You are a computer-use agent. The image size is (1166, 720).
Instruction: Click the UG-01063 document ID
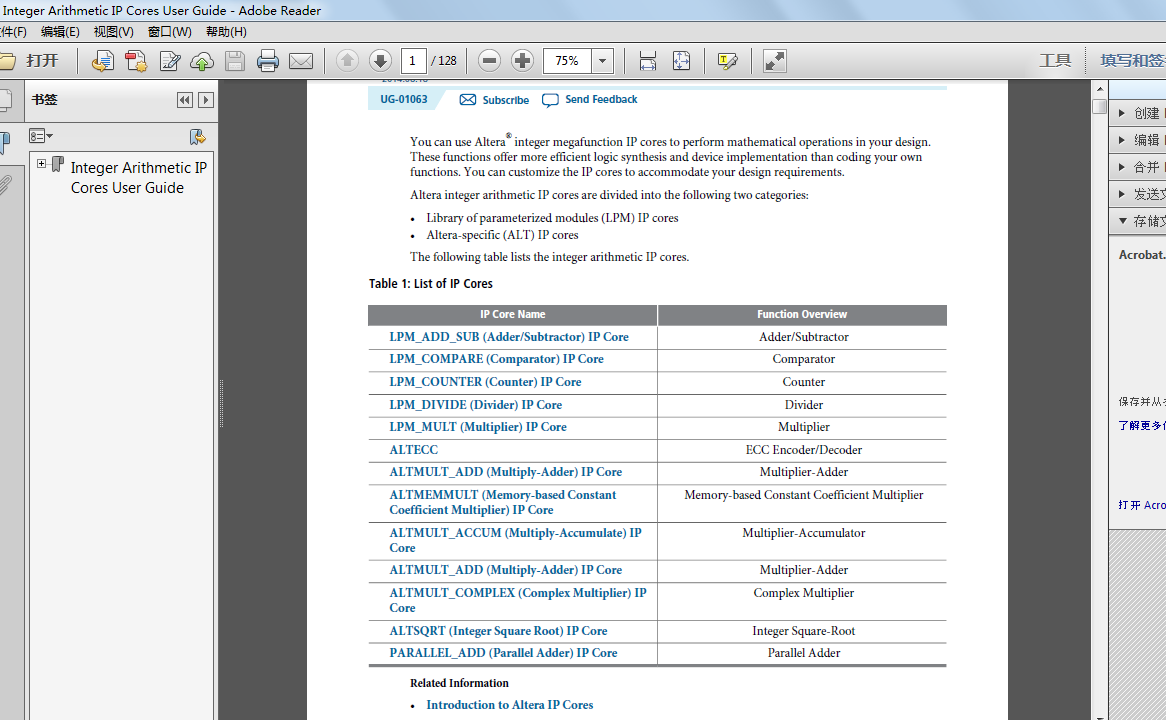[404, 100]
